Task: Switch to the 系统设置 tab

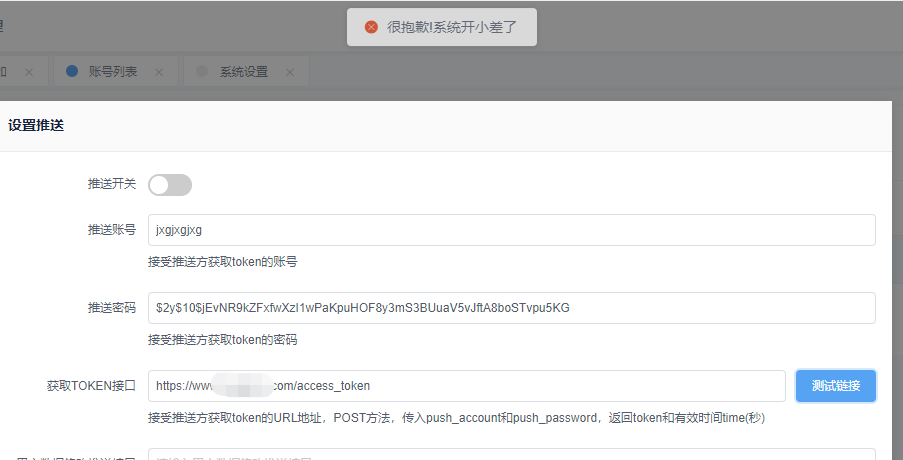Action: pyautogui.click(x=244, y=72)
